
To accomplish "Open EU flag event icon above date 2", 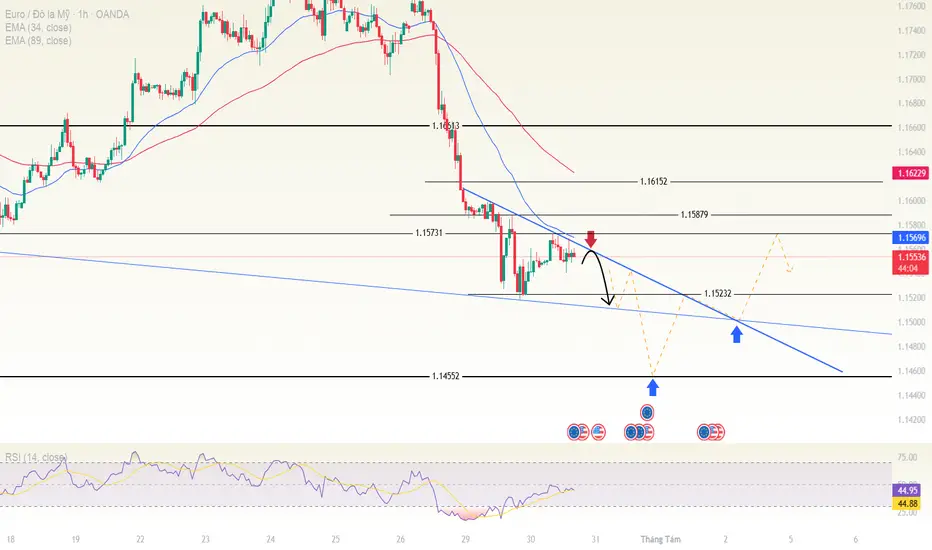I will coord(704,432).
